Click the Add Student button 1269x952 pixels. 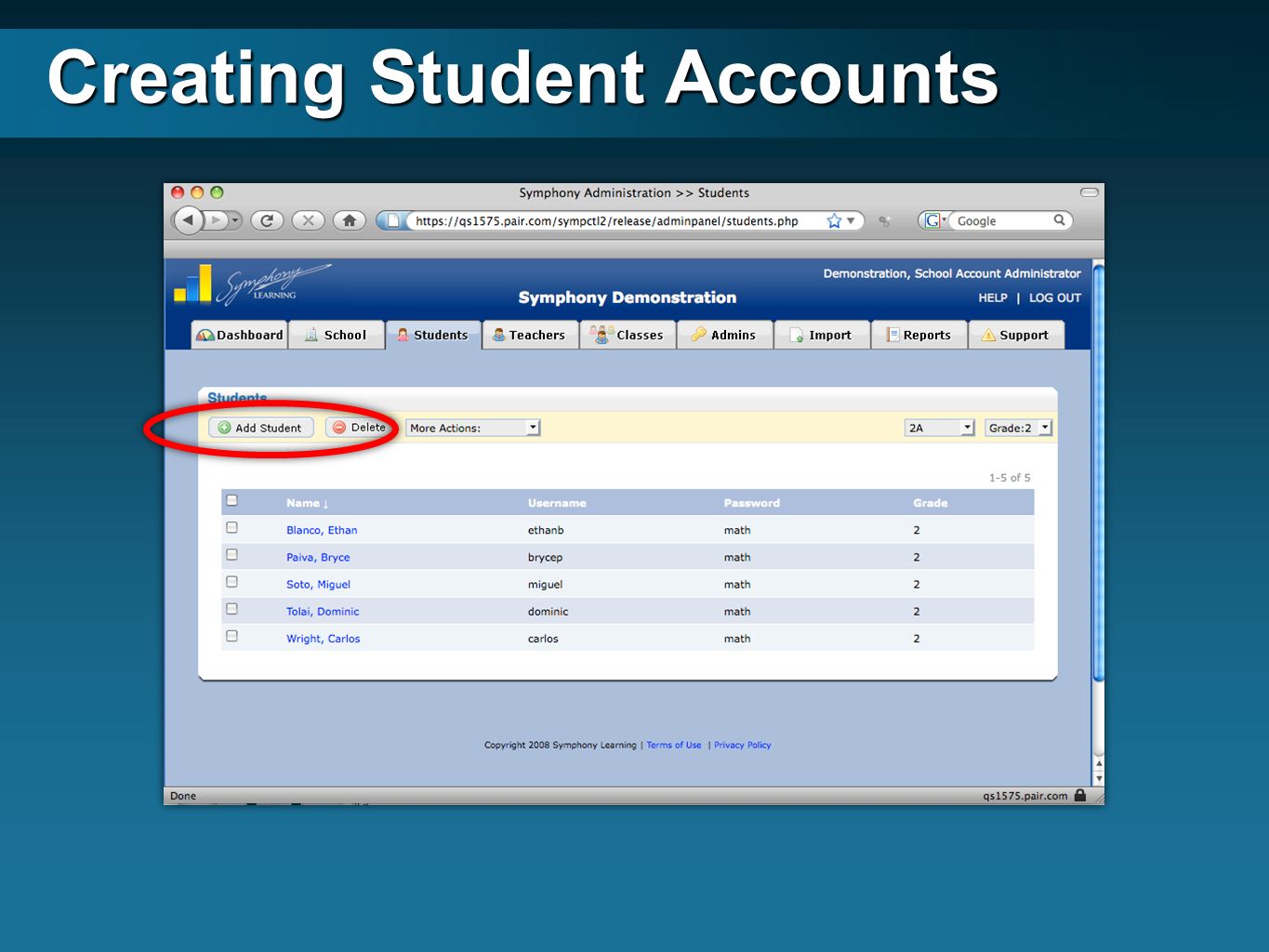click(x=261, y=428)
